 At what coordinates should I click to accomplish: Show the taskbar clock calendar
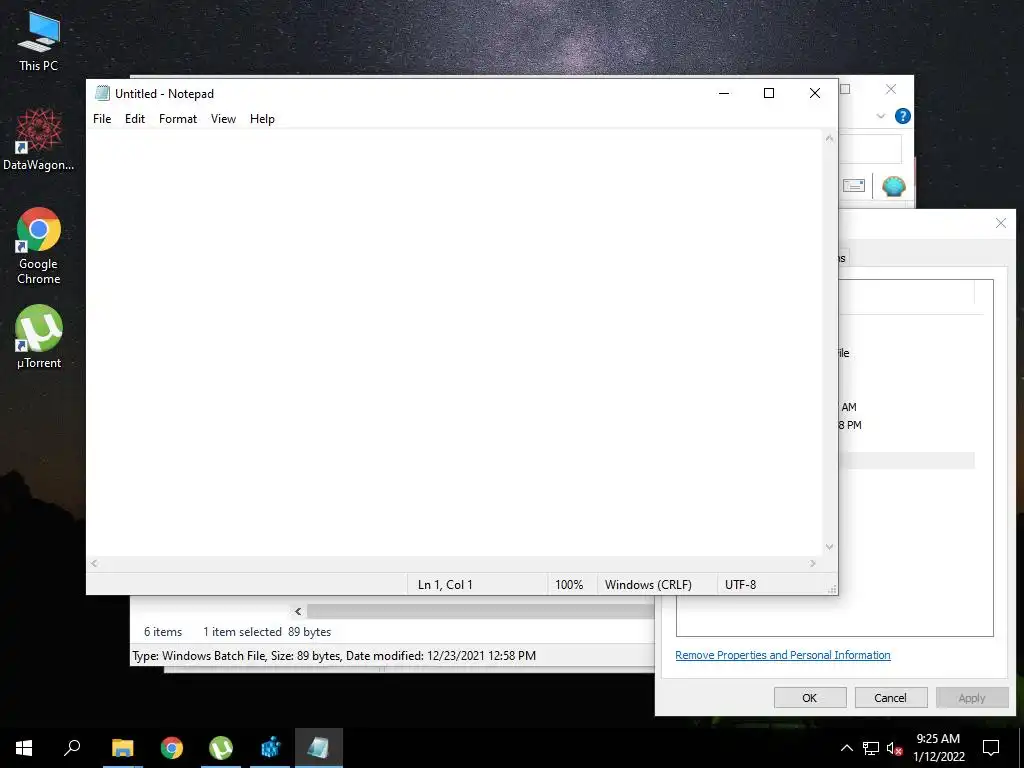pyautogui.click(x=938, y=748)
